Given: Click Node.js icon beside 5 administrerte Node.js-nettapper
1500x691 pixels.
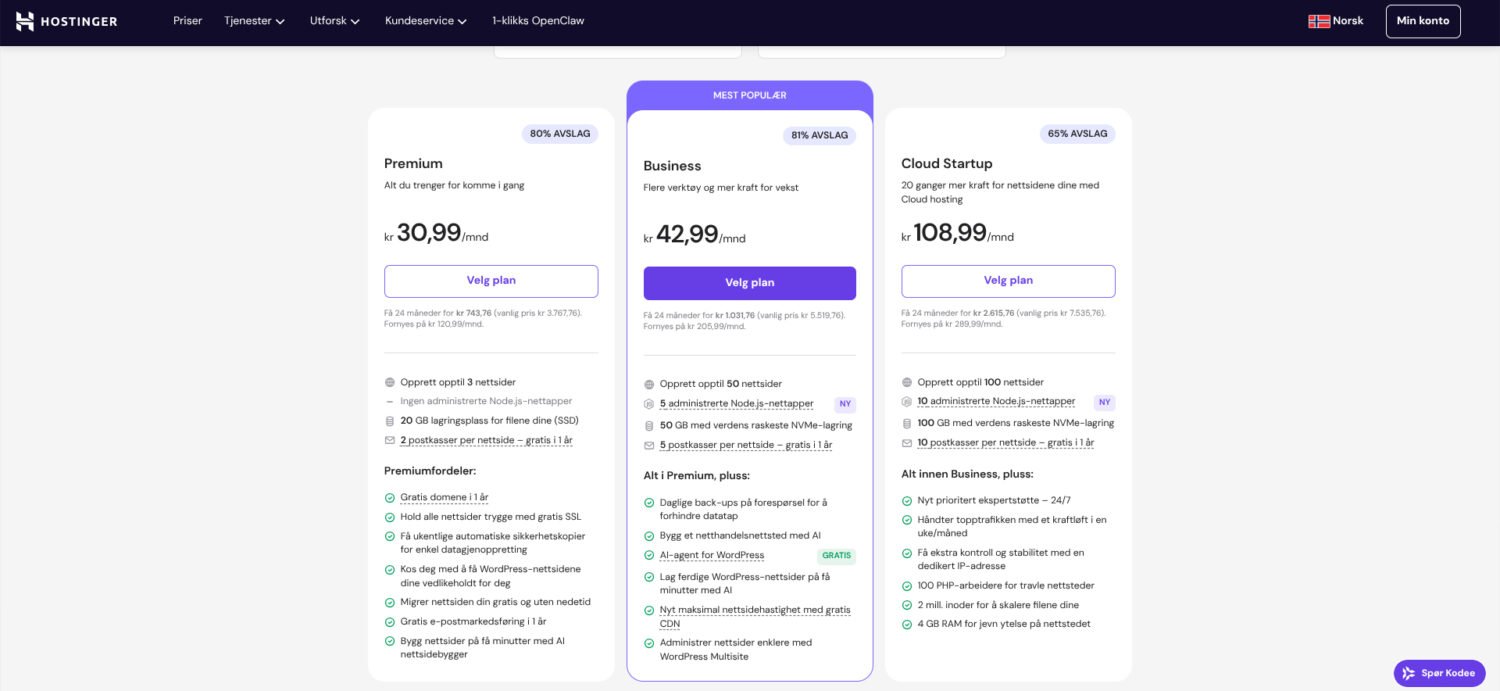Looking at the screenshot, I should tap(649, 404).
